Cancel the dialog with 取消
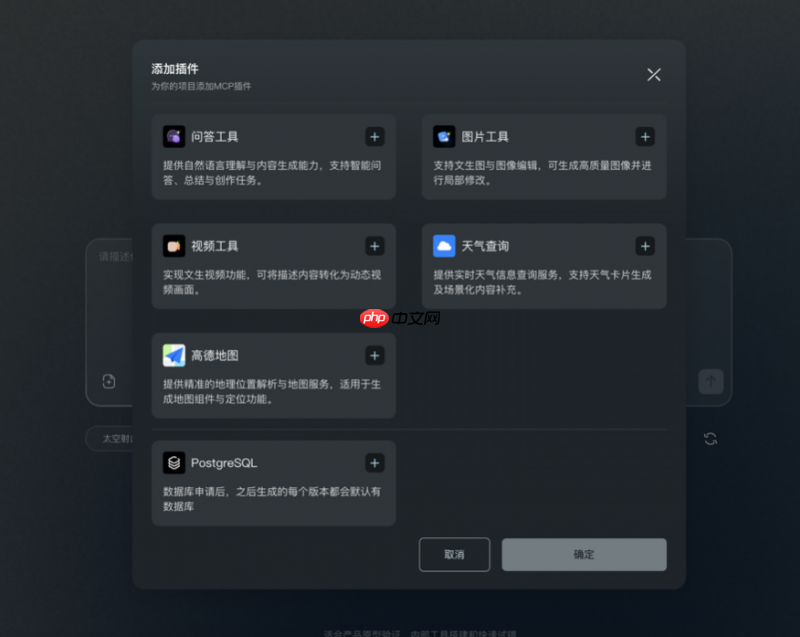 coord(455,554)
